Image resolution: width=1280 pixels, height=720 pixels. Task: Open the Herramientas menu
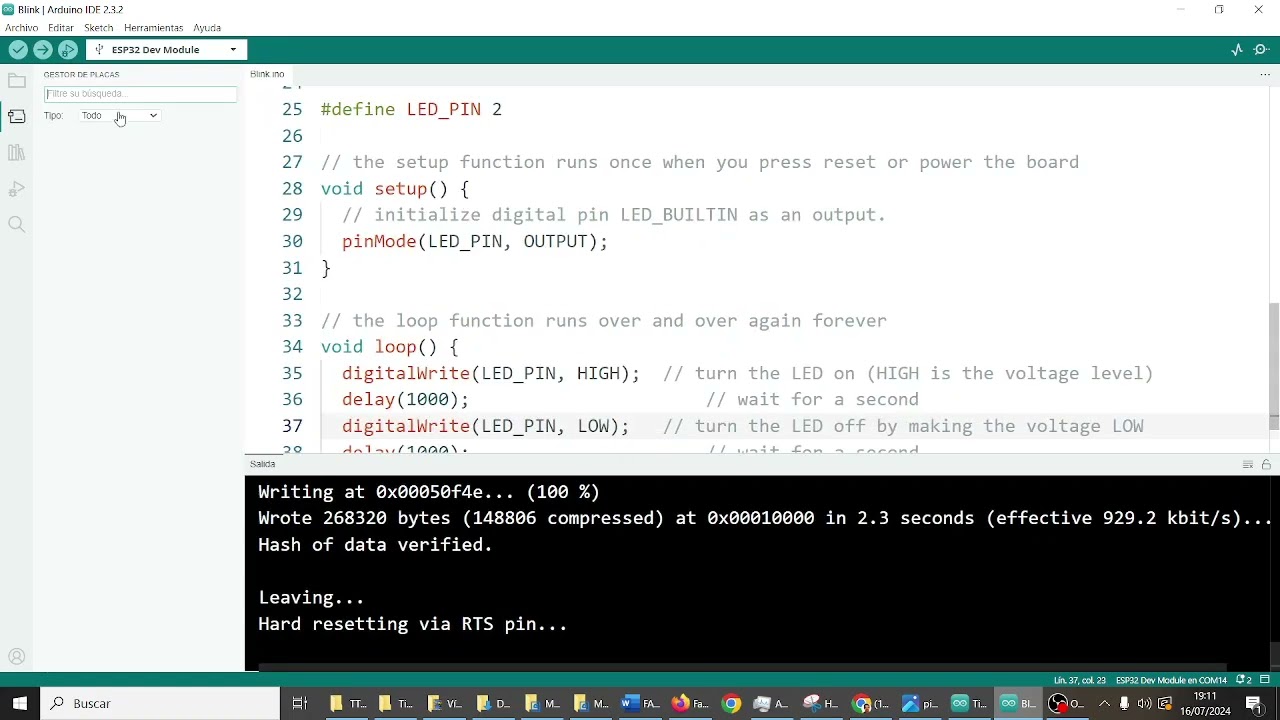click(153, 28)
